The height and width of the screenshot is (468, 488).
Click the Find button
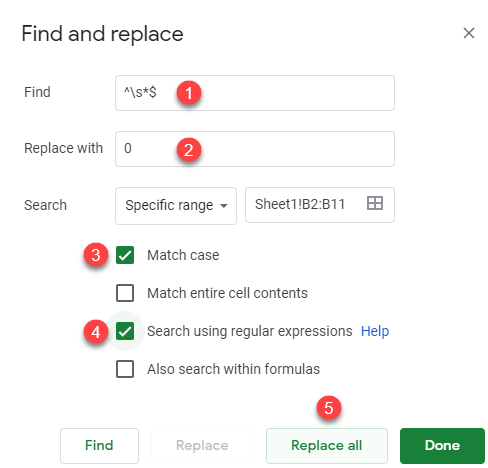pos(99,446)
